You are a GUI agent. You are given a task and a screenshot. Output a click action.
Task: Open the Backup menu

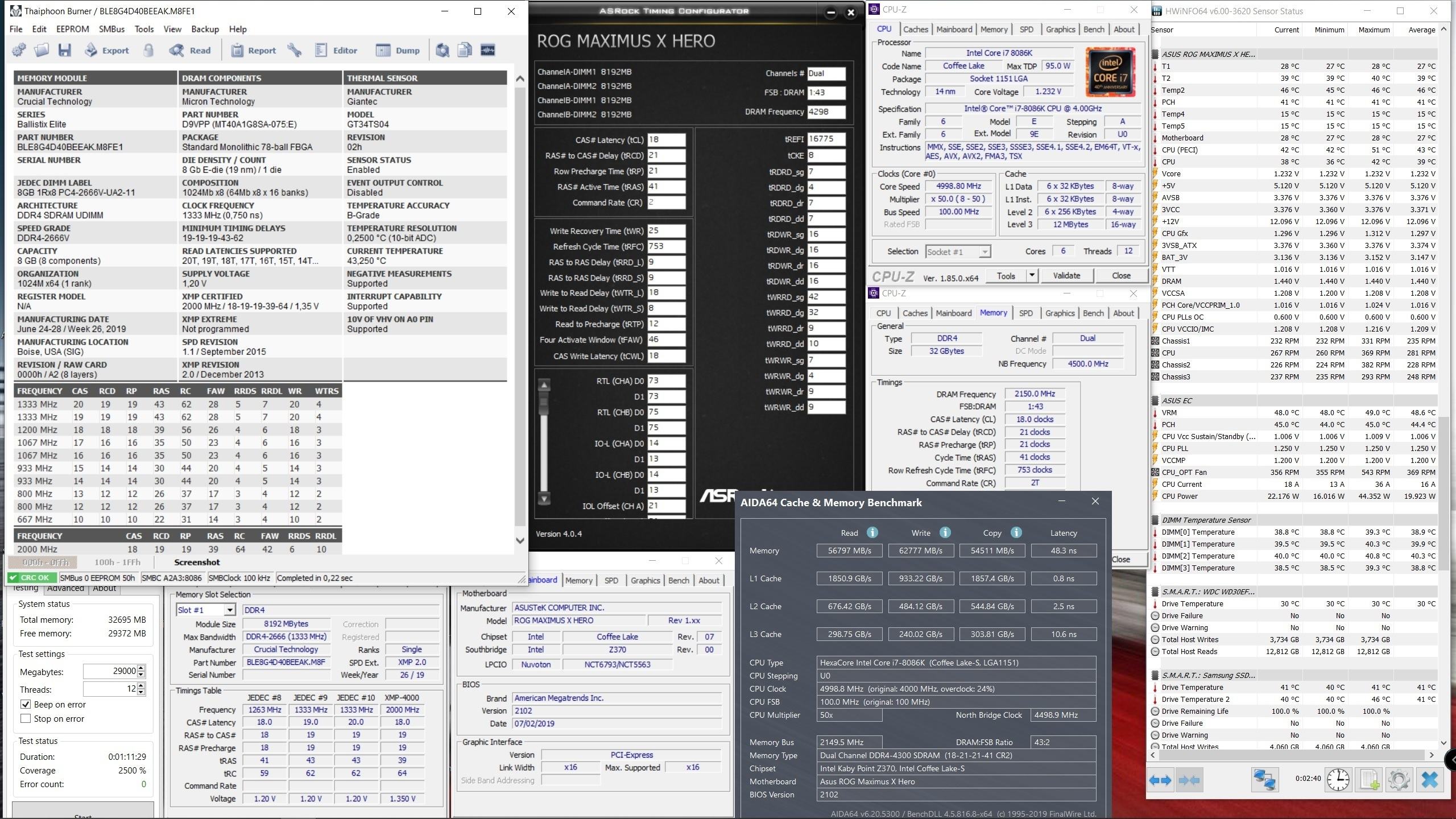coord(205,29)
